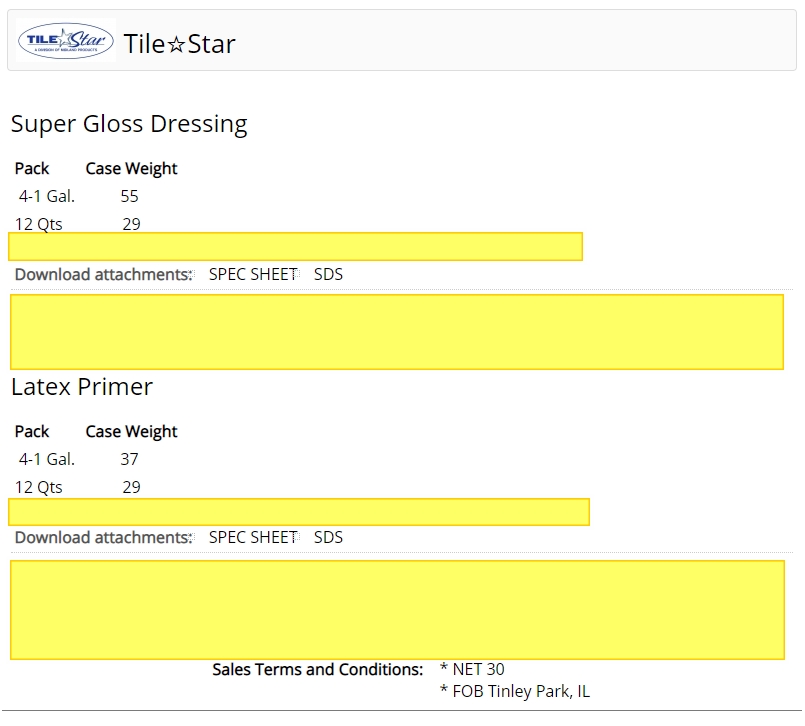This screenshot has width=805, height=726.
Task: Click Case Weight header under Latex Primer
Action: coord(131,432)
